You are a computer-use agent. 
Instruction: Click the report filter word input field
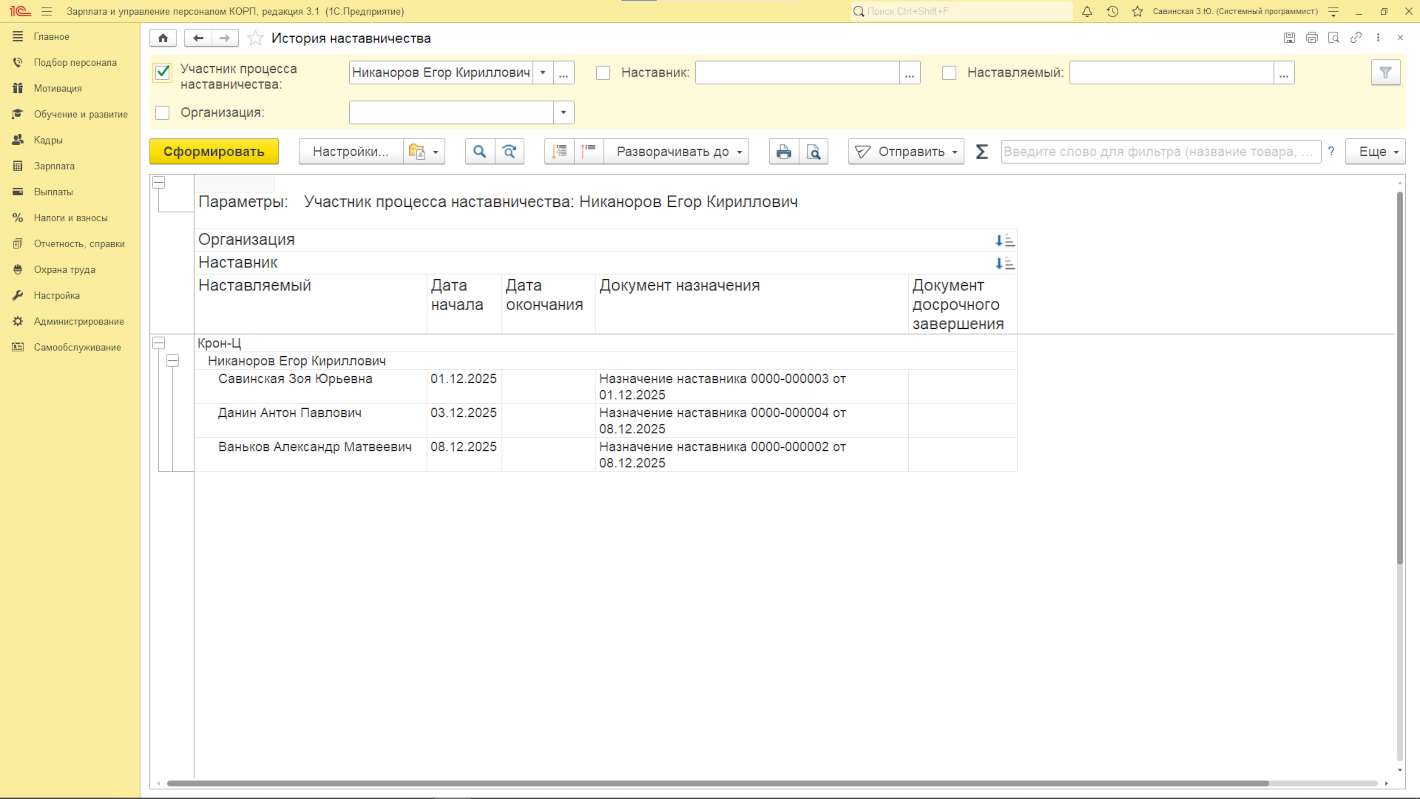[1160, 152]
